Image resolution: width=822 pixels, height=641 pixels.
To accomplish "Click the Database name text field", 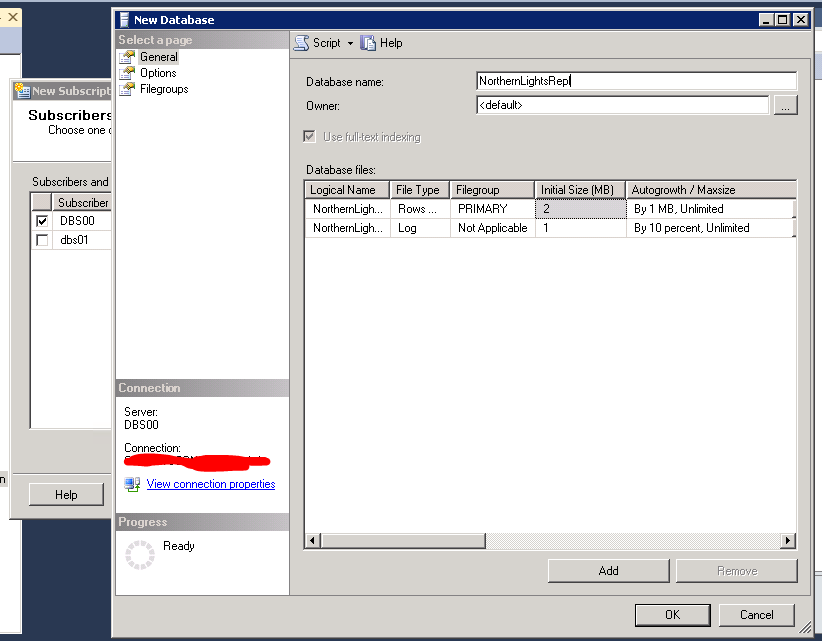I will click(636, 81).
